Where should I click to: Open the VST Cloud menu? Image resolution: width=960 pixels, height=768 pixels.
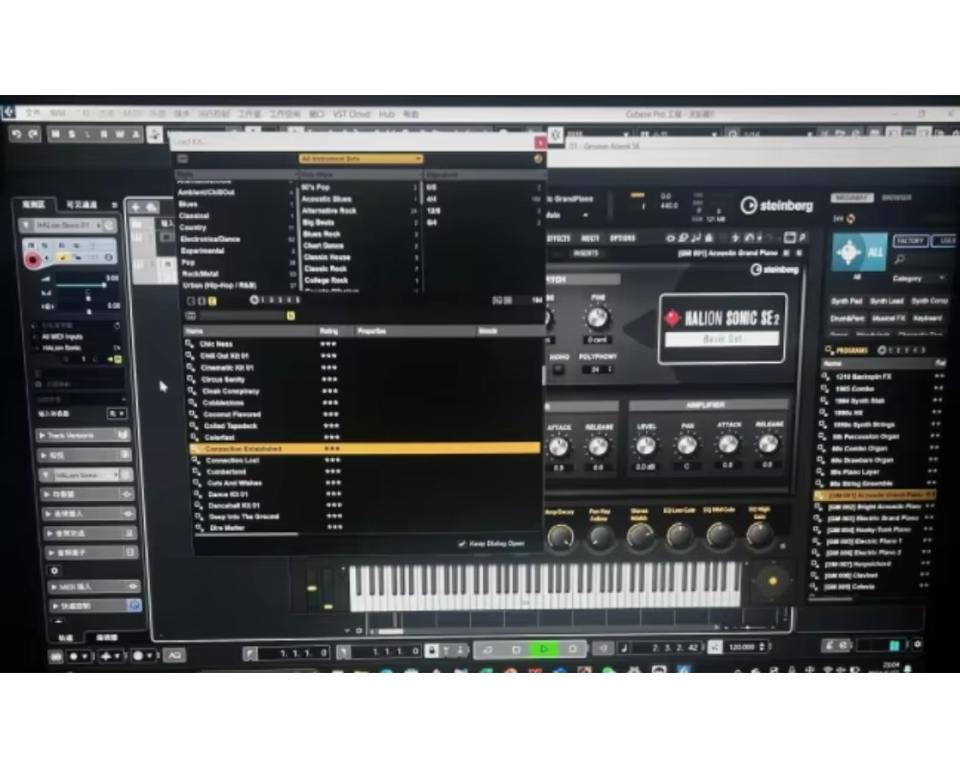pos(351,115)
